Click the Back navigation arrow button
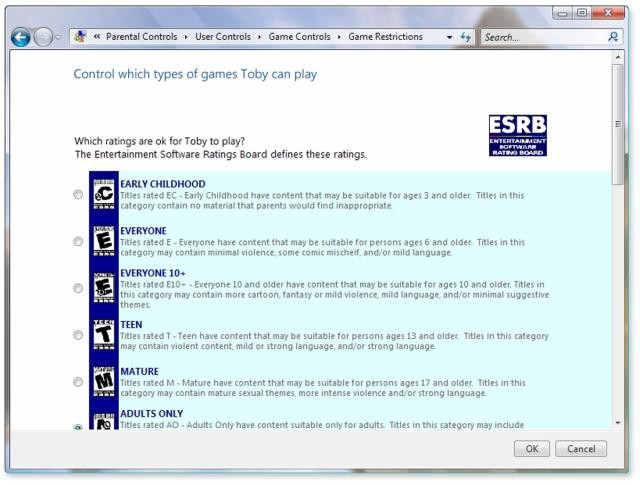The height and width of the screenshot is (485, 640). click(x=21, y=37)
